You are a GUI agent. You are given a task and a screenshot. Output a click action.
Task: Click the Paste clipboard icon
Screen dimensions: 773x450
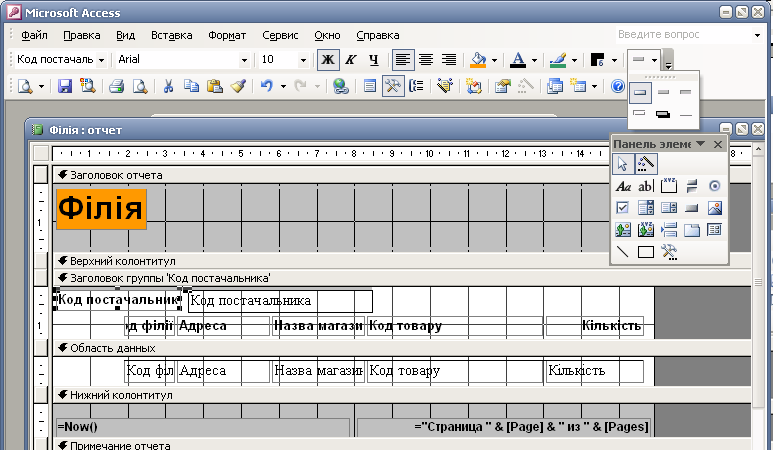pyautogui.click(x=214, y=86)
